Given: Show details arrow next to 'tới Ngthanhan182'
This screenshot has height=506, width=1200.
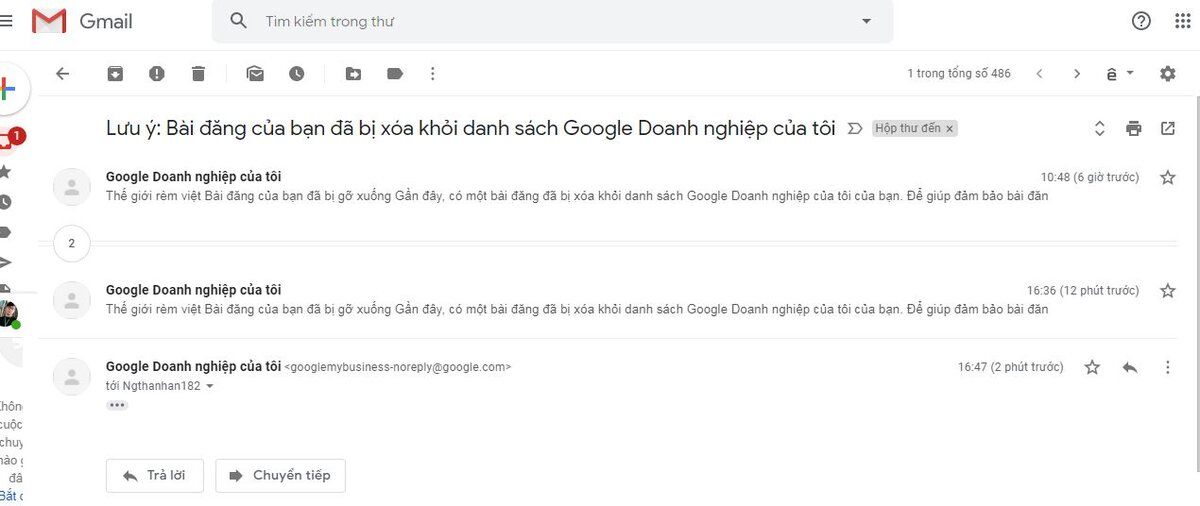Looking at the screenshot, I should tap(209, 385).
